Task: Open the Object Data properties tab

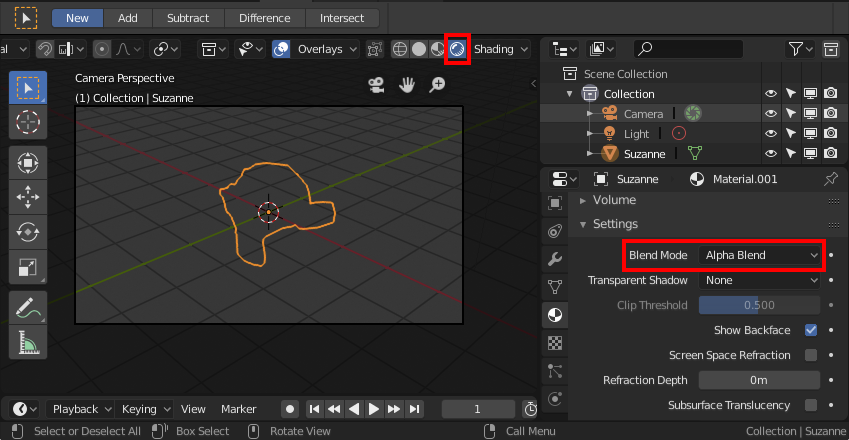Action: coord(555,287)
